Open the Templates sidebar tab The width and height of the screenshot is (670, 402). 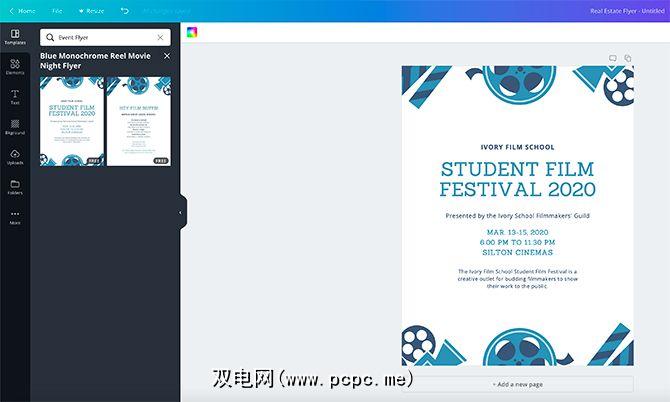click(15, 37)
